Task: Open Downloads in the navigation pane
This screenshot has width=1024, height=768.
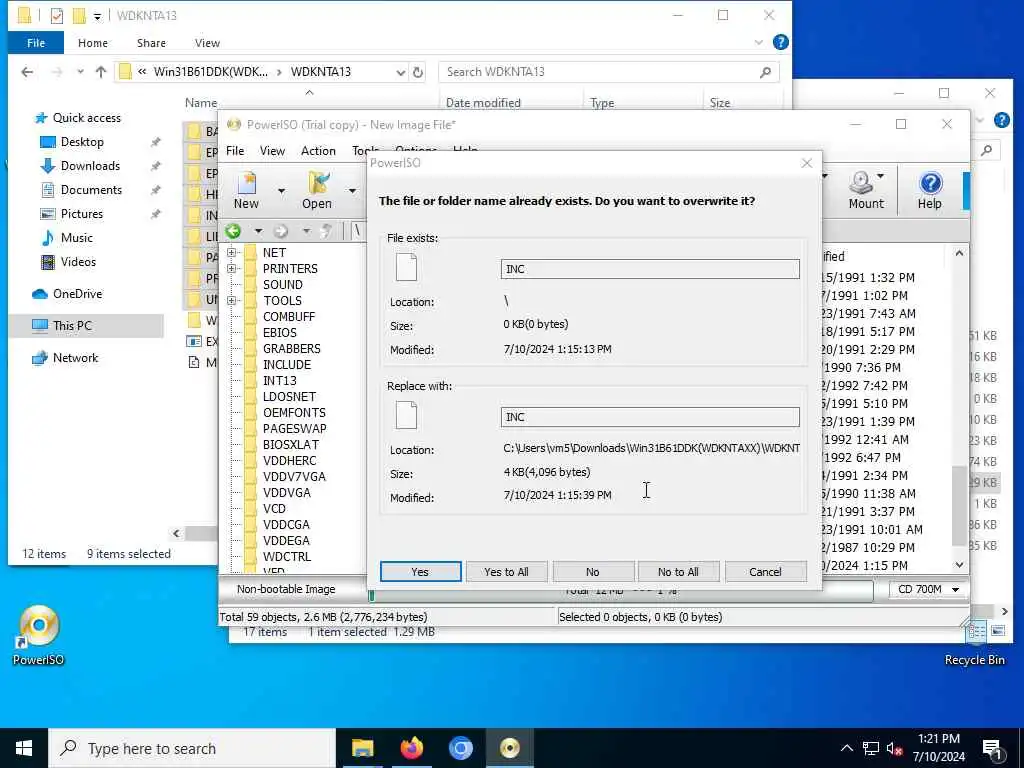Action: point(90,166)
